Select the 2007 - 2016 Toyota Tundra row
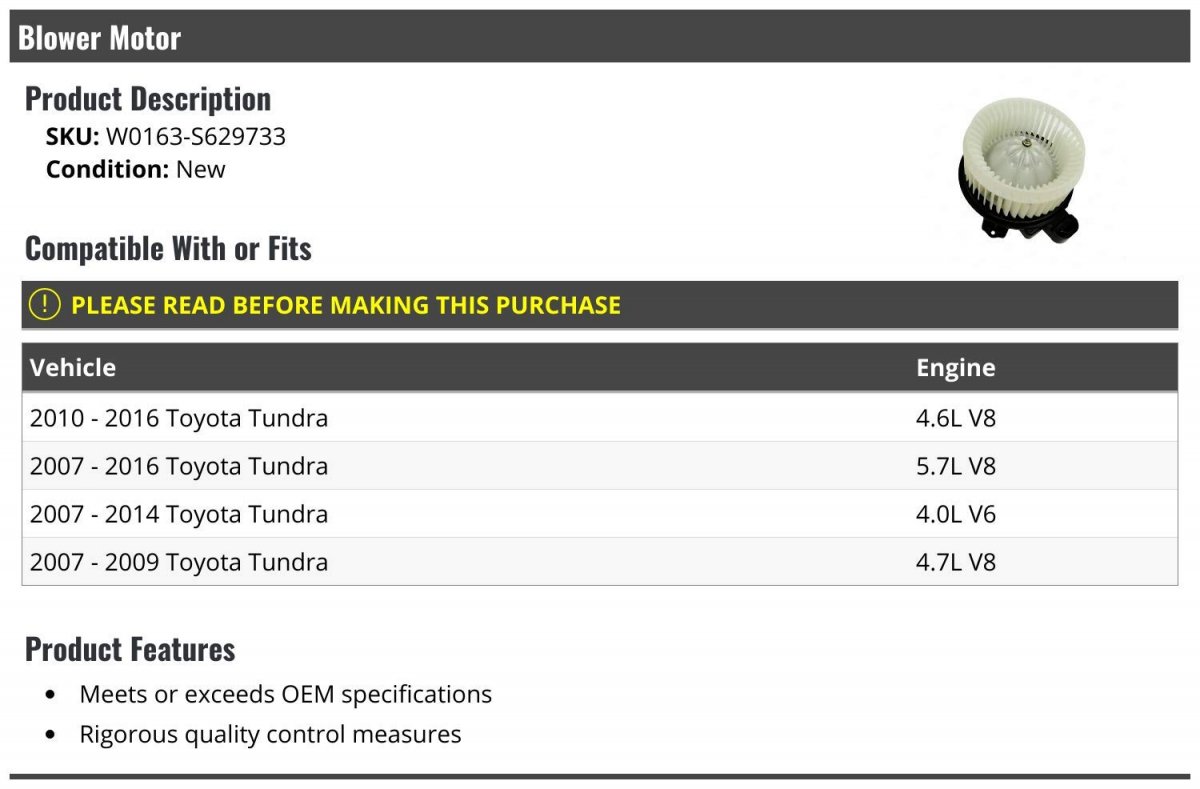The height and width of the screenshot is (789, 1200). (x=600, y=465)
